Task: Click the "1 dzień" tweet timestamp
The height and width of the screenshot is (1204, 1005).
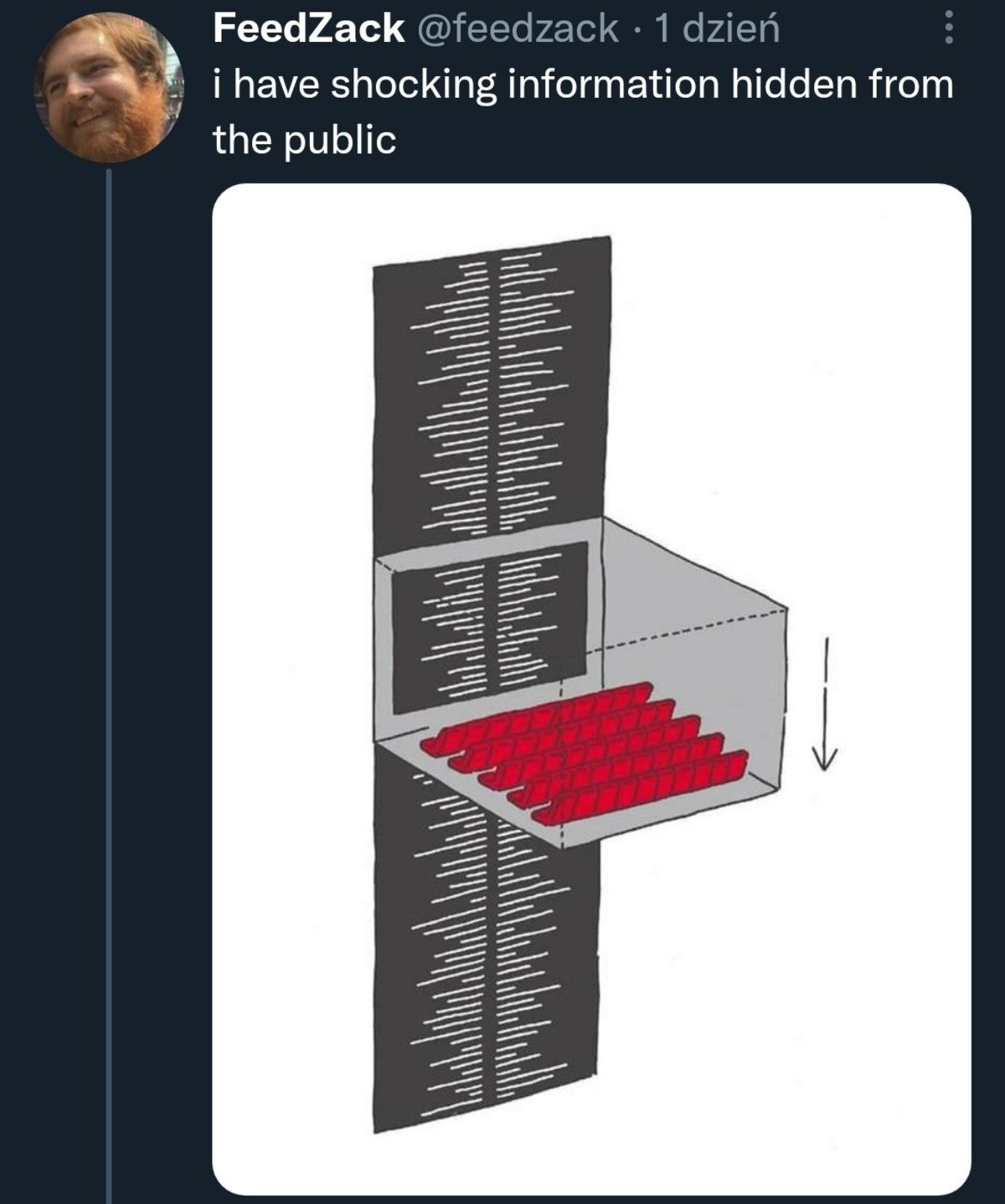Action: pyautogui.click(x=717, y=30)
